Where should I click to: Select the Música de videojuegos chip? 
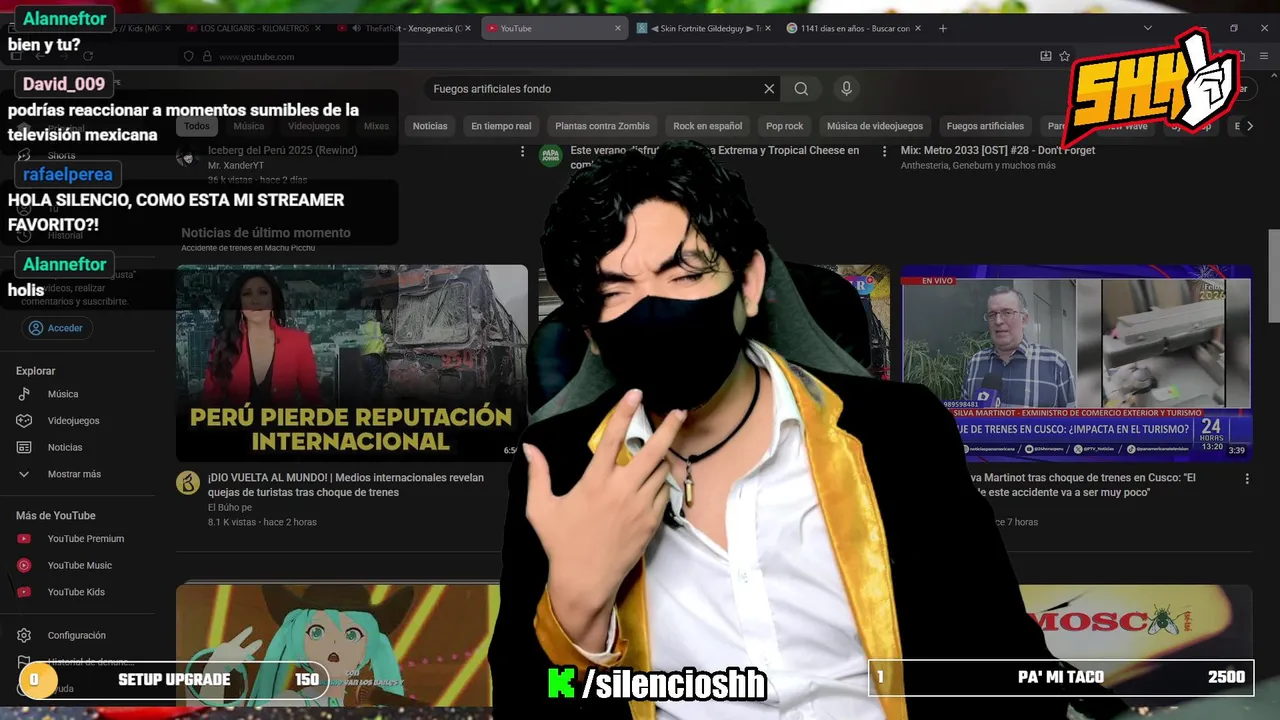coord(875,126)
